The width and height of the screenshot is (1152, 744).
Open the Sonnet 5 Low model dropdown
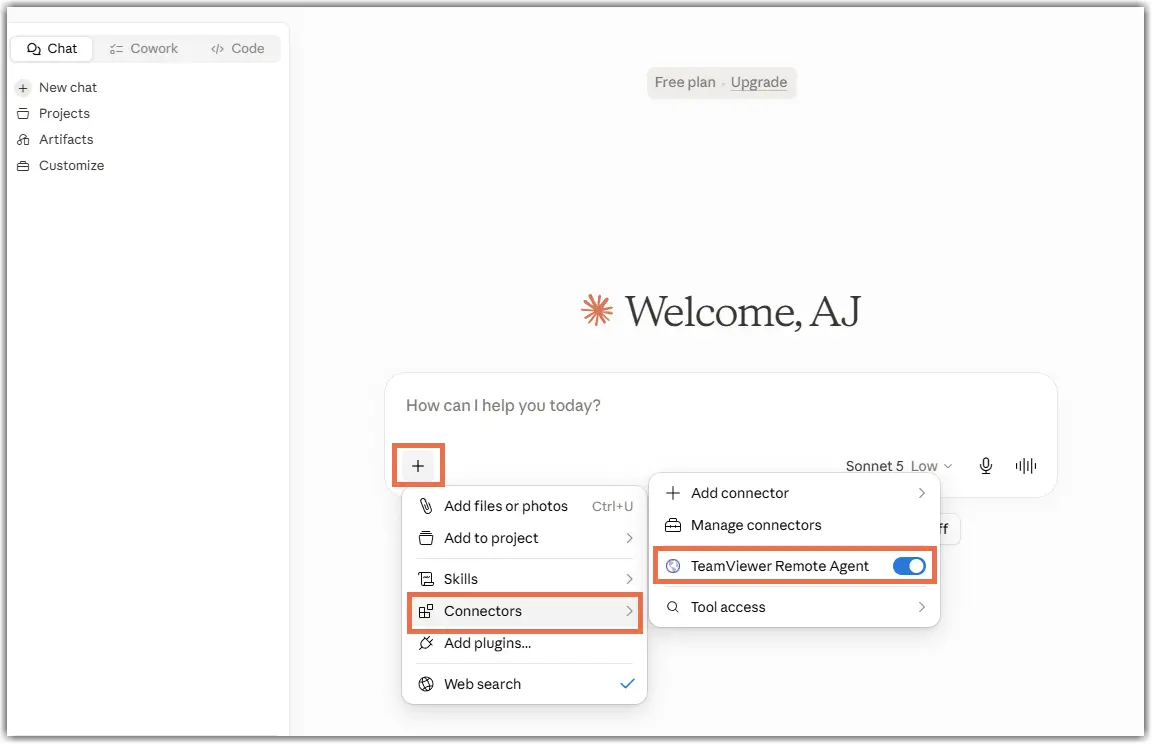(x=899, y=466)
